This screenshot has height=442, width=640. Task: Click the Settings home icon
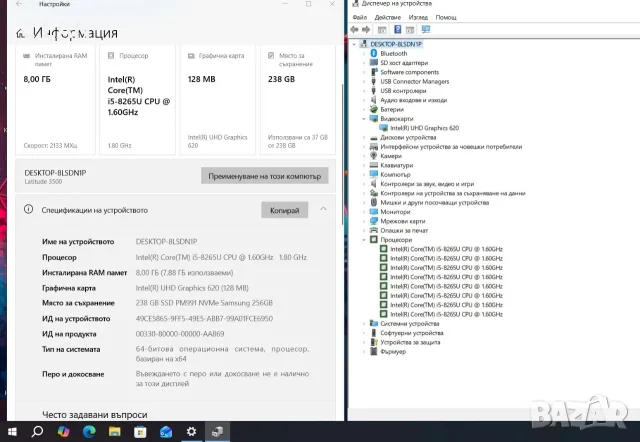(x=20, y=33)
